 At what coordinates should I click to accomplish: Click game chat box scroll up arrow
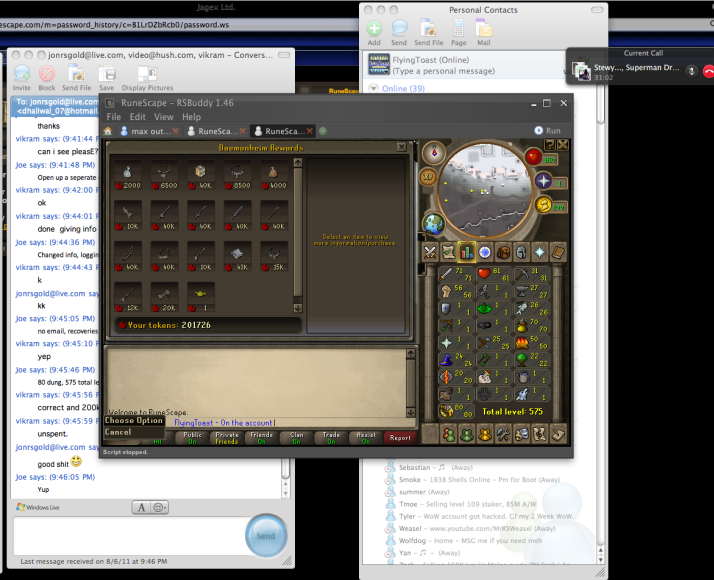(410, 353)
